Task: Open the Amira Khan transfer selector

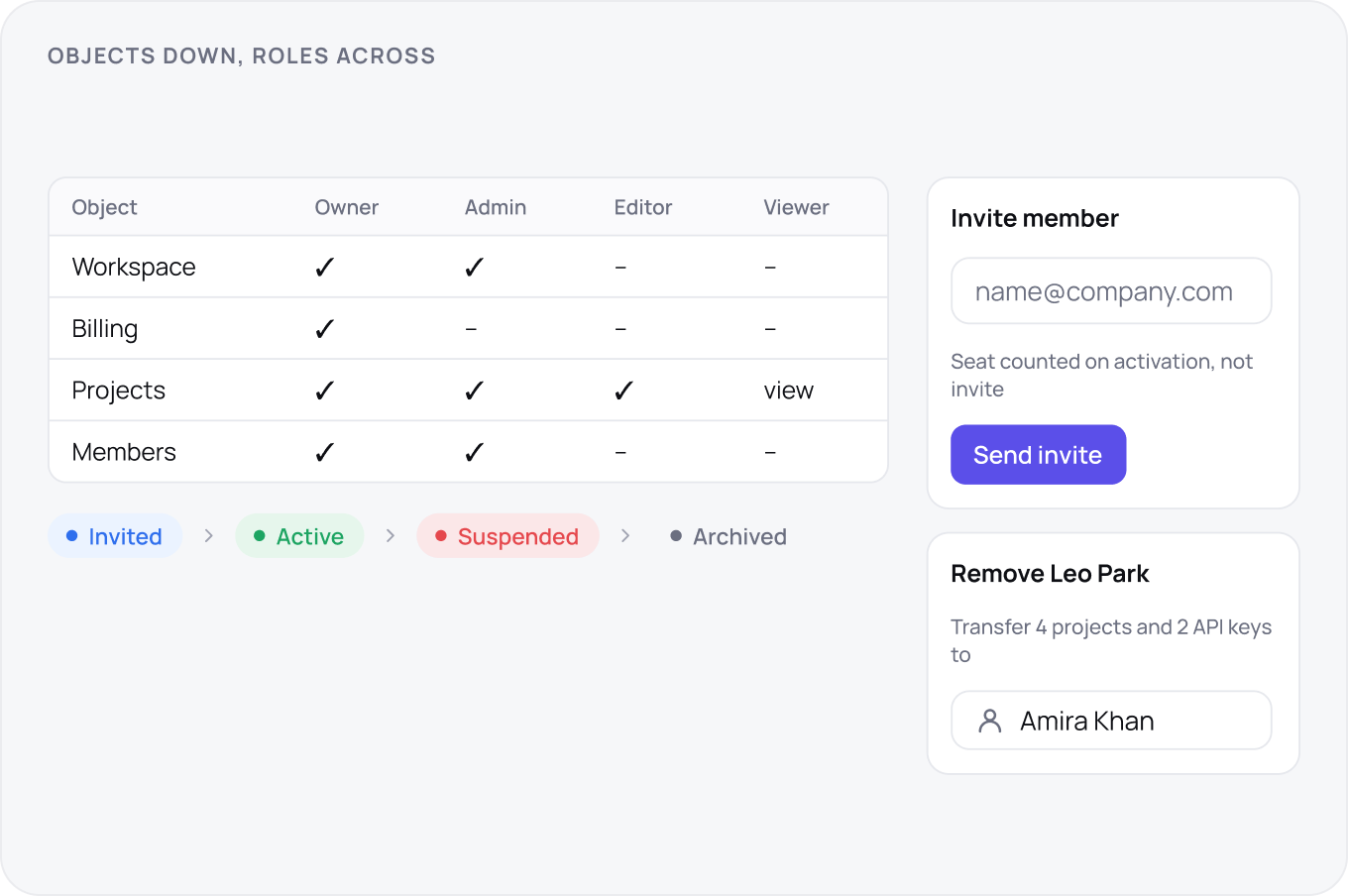Action: pyautogui.click(x=1111, y=721)
